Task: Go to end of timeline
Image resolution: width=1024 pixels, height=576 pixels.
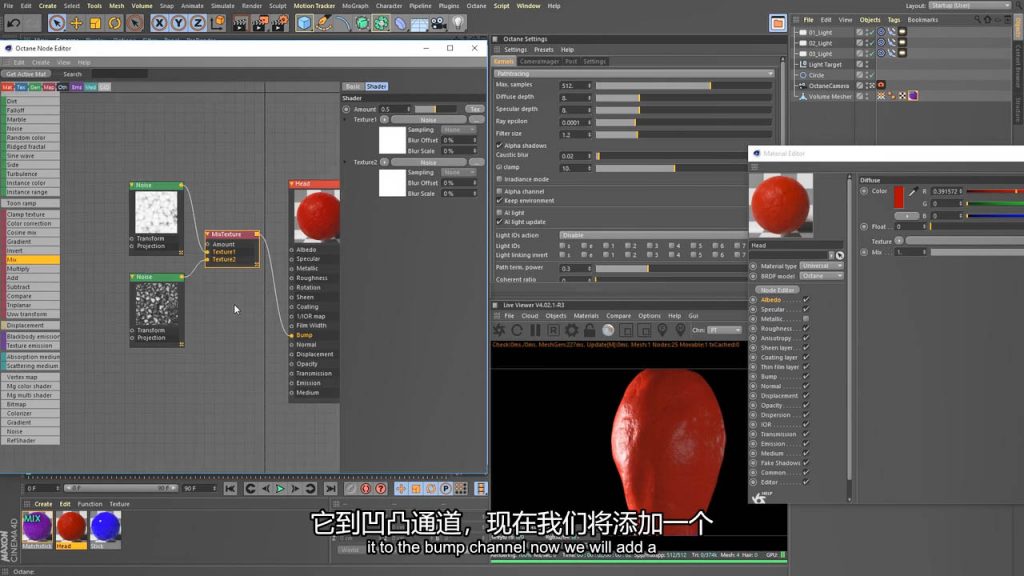Action: pyautogui.click(x=330, y=488)
